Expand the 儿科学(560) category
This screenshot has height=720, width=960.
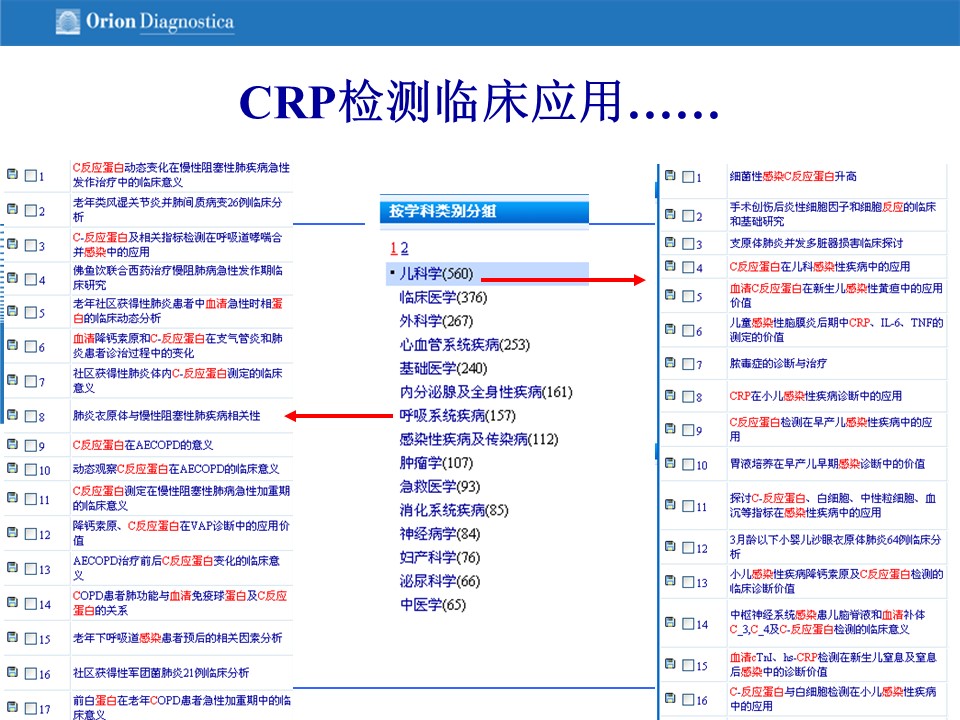click(x=435, y=274)
